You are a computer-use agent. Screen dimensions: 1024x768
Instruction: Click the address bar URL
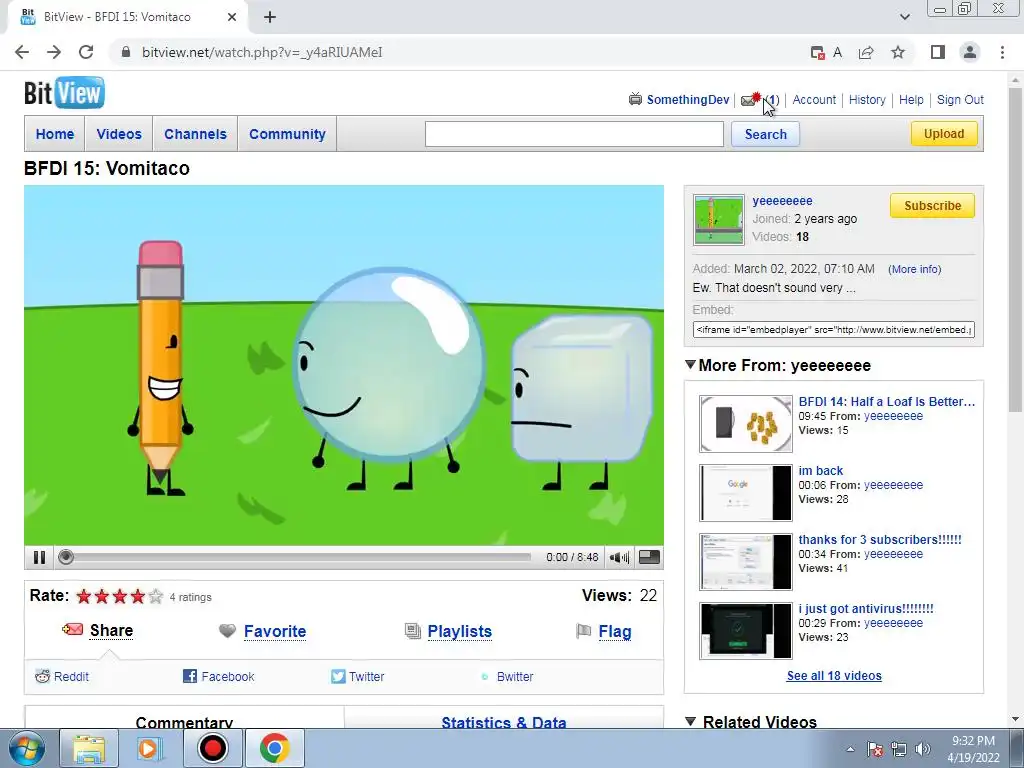click(x=262, y=52)
